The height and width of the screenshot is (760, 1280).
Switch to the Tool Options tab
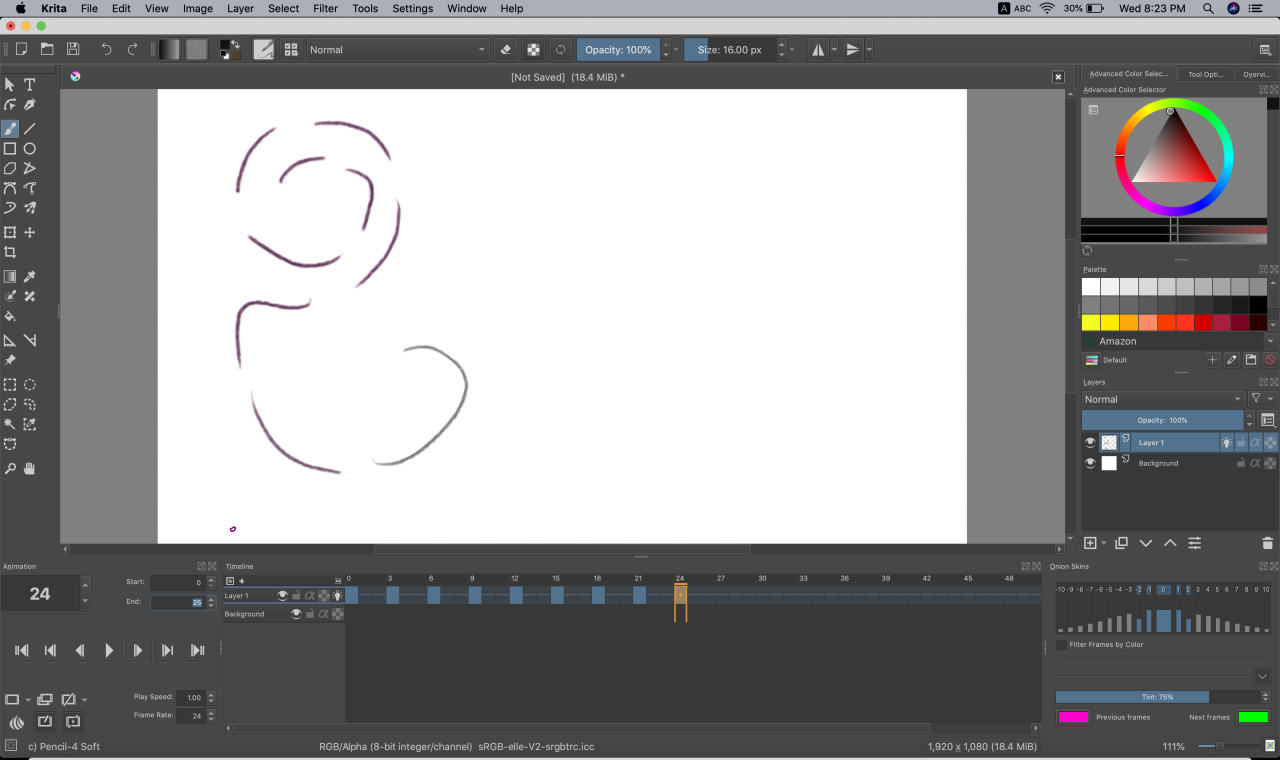(x=1205, y=73)
